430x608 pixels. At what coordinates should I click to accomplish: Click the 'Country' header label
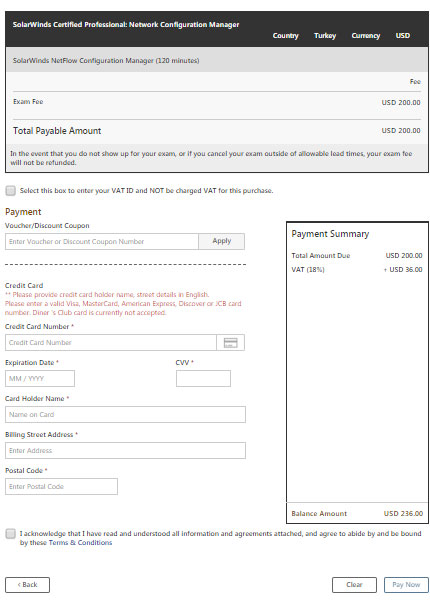click(x=285, y=36)
